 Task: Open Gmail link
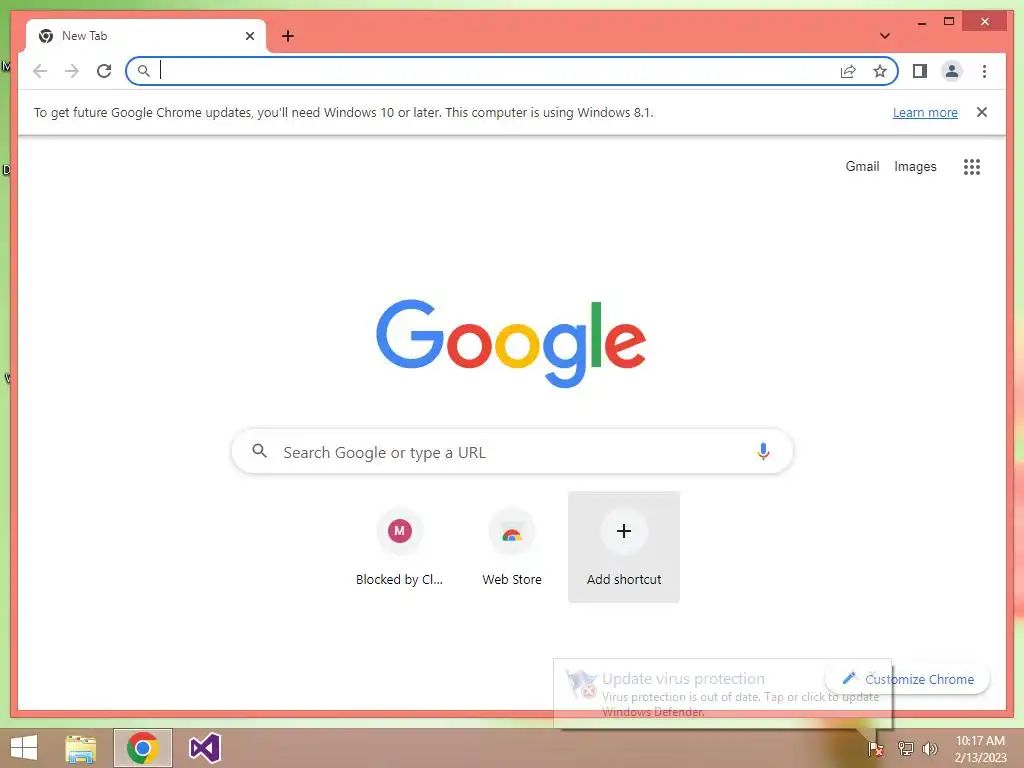862,167
